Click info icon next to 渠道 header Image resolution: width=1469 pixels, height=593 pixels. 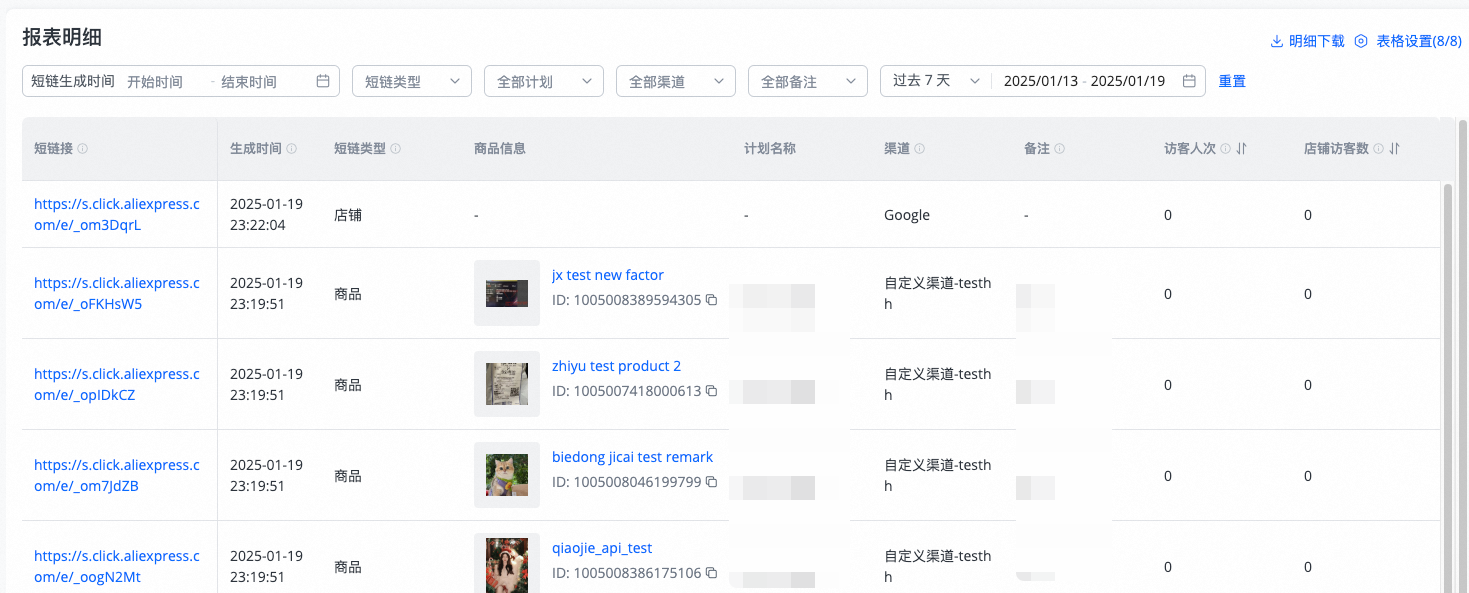tap(919, 149)
